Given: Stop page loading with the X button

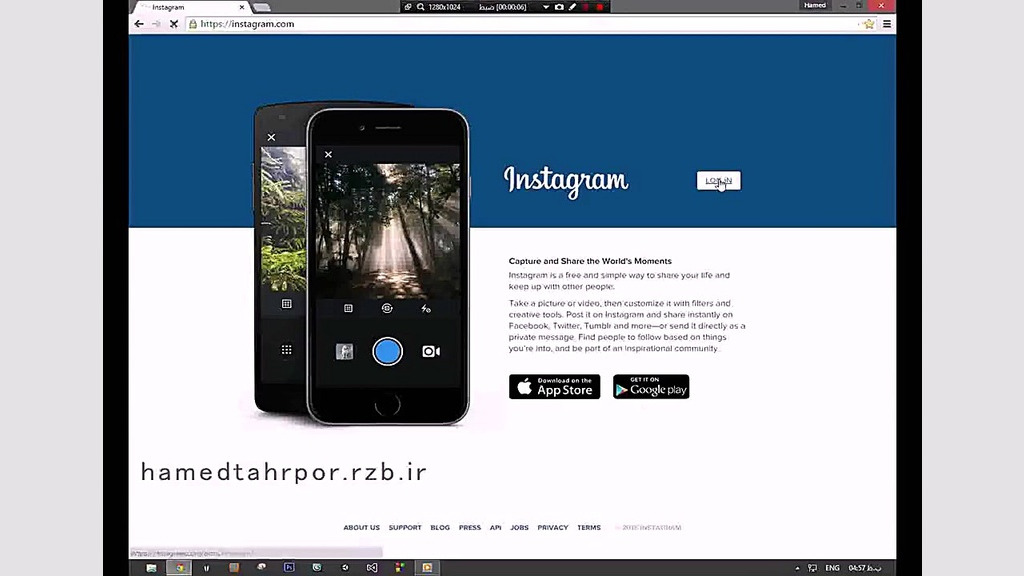Looking at the screenshot, I should 174,24.
